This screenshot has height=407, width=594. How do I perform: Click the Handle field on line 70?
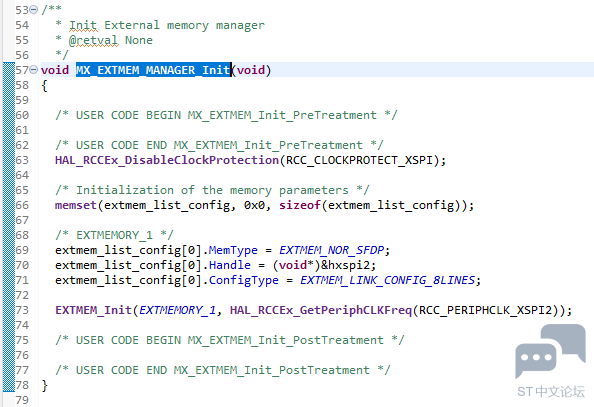click(230, 265)
